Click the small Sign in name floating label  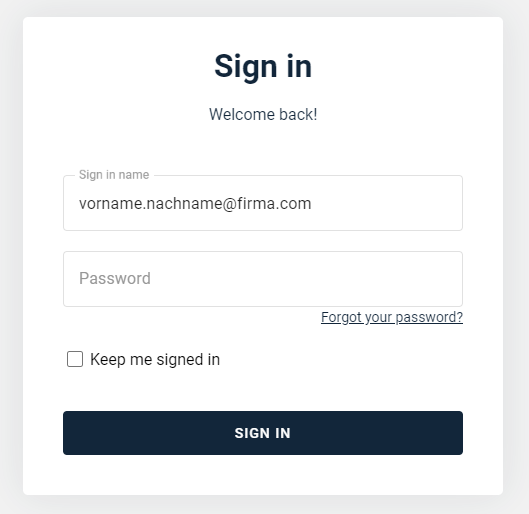[114, 175]
